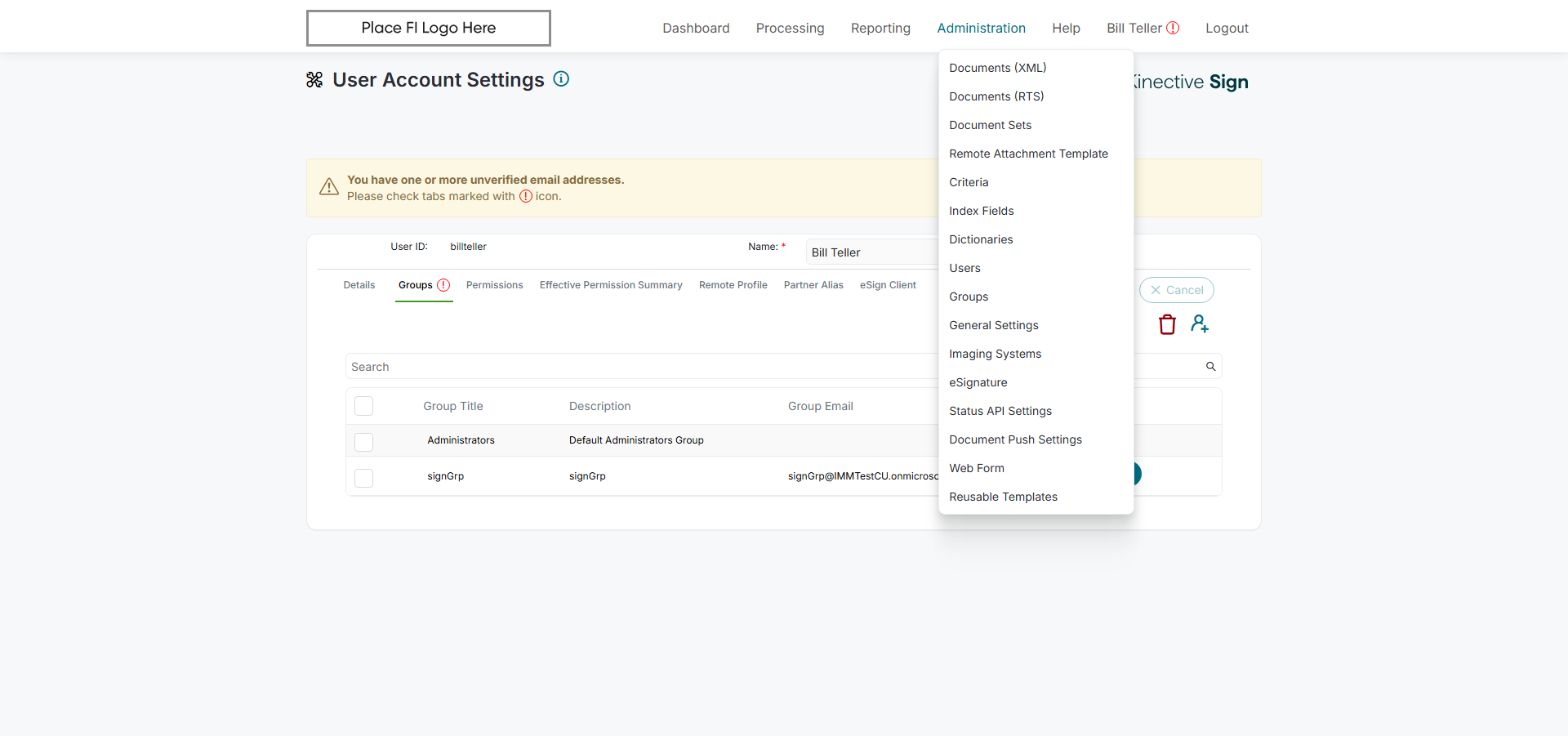Toggle the select-all groups checkbox

[x=364, y=406]
